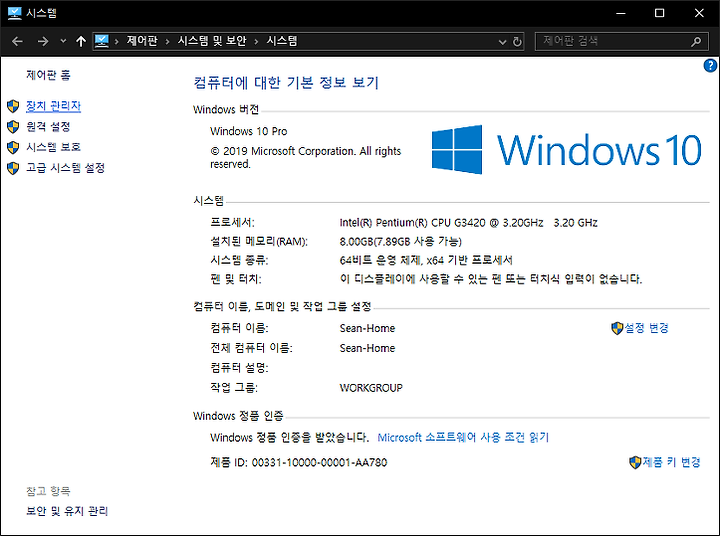Click RAM value 8.00GB(7.89GB 사용 가능)
Image resolution: width=720 pixels, height=536 pixels.
401,242
